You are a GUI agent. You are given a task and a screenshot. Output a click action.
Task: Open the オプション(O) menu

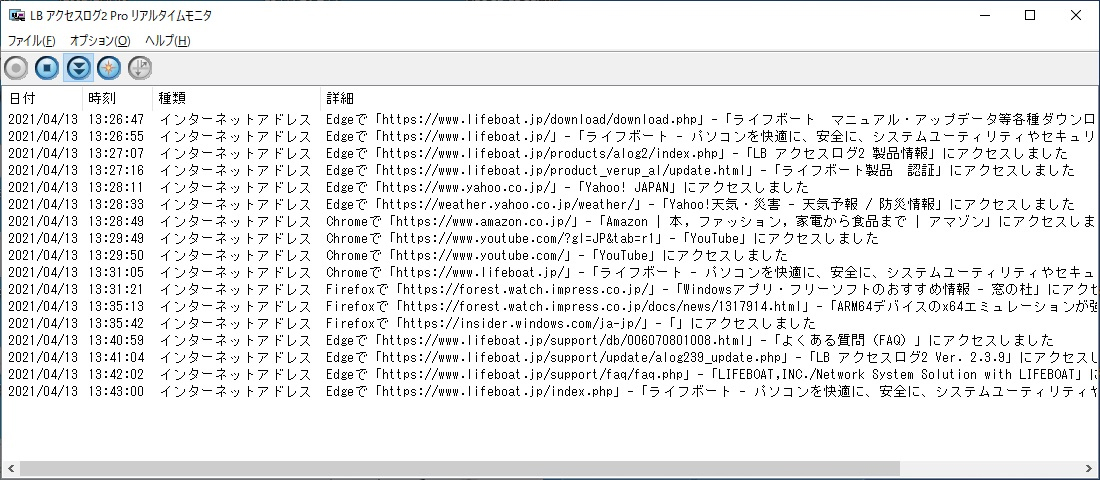[100, 41]
